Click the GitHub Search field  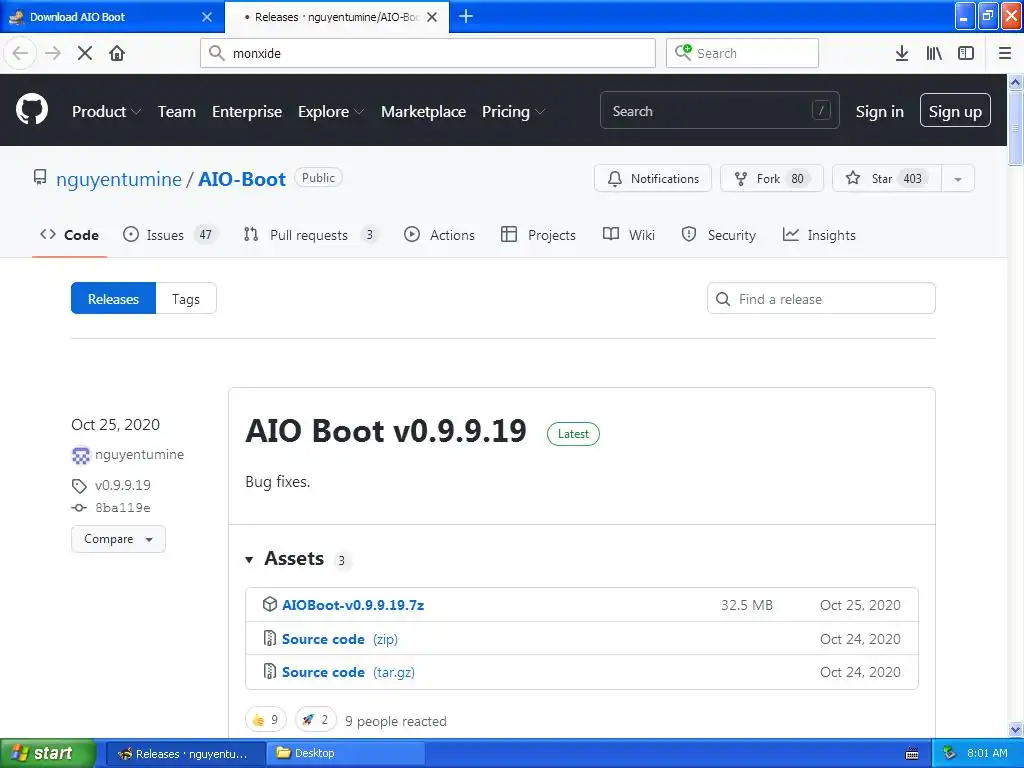[x=720, y=110]
